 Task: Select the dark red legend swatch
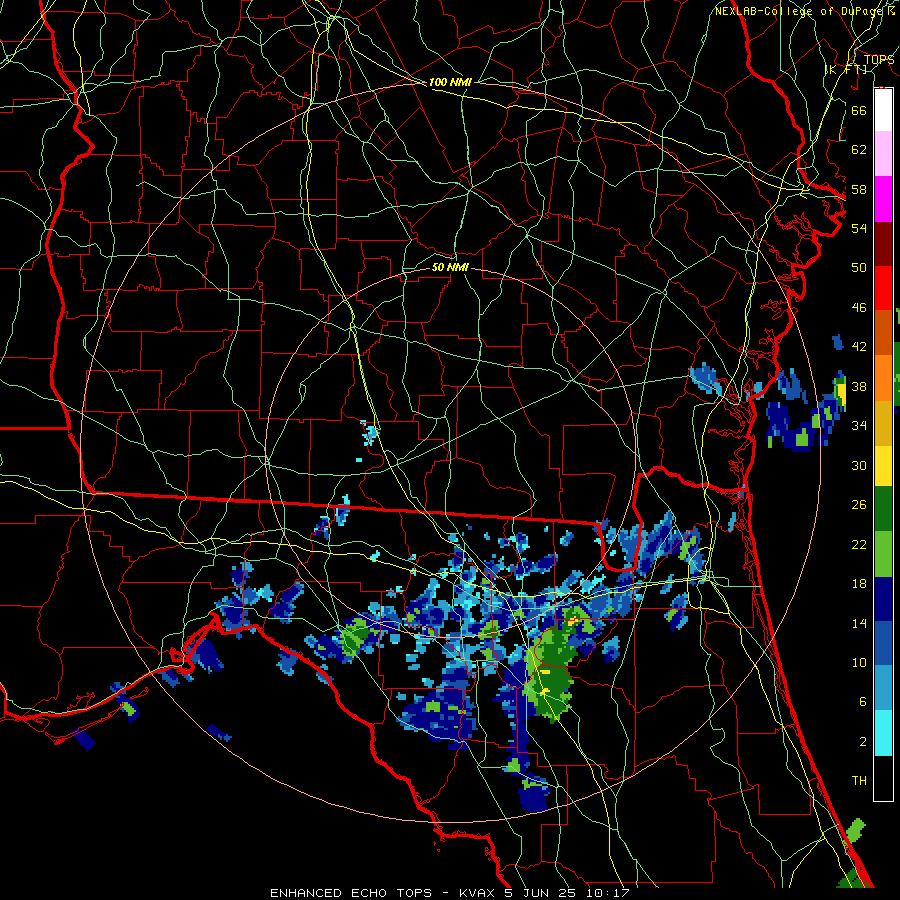pos(883,243)
